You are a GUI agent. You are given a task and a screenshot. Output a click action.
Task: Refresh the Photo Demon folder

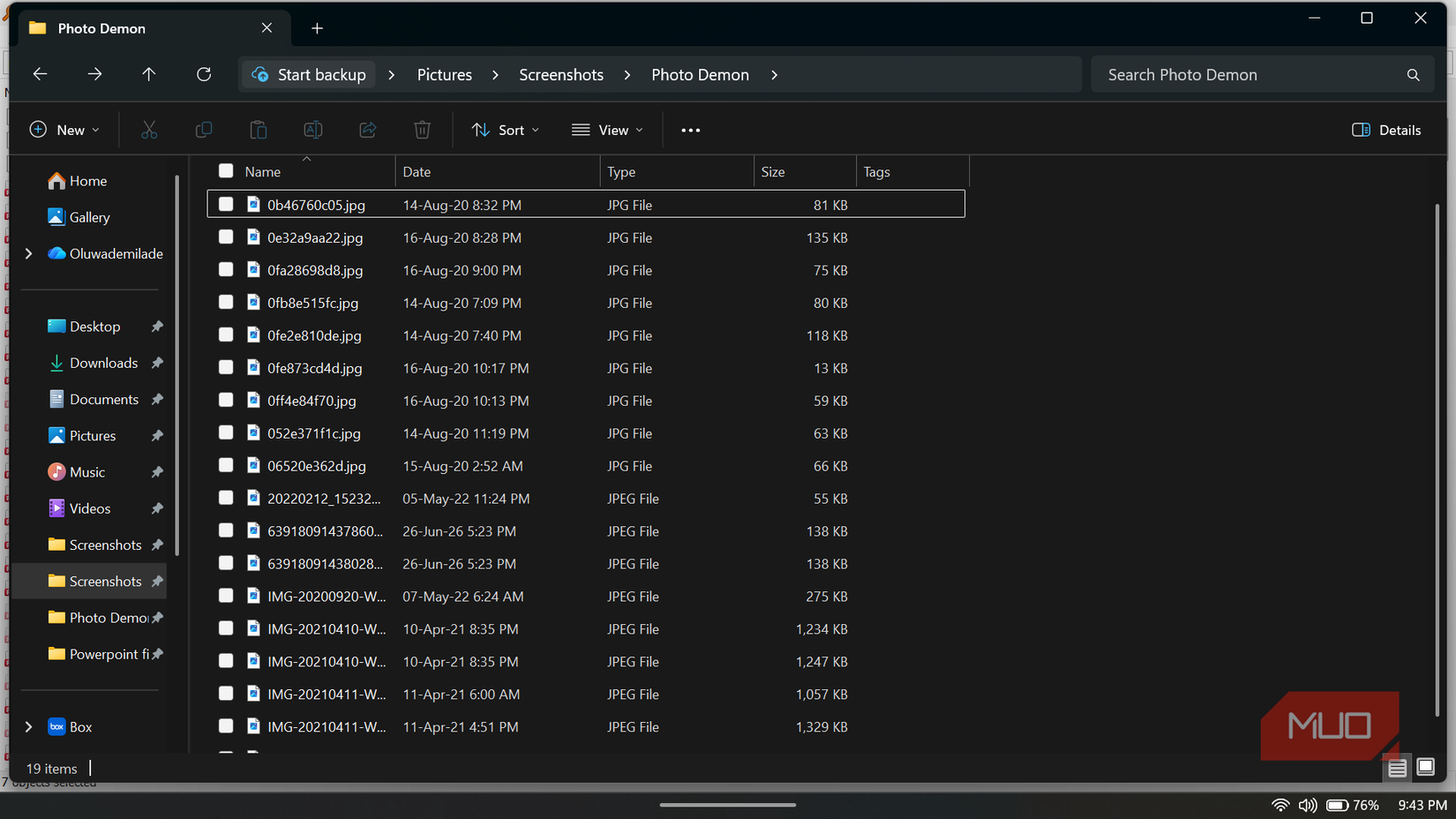tap(204, 74)
